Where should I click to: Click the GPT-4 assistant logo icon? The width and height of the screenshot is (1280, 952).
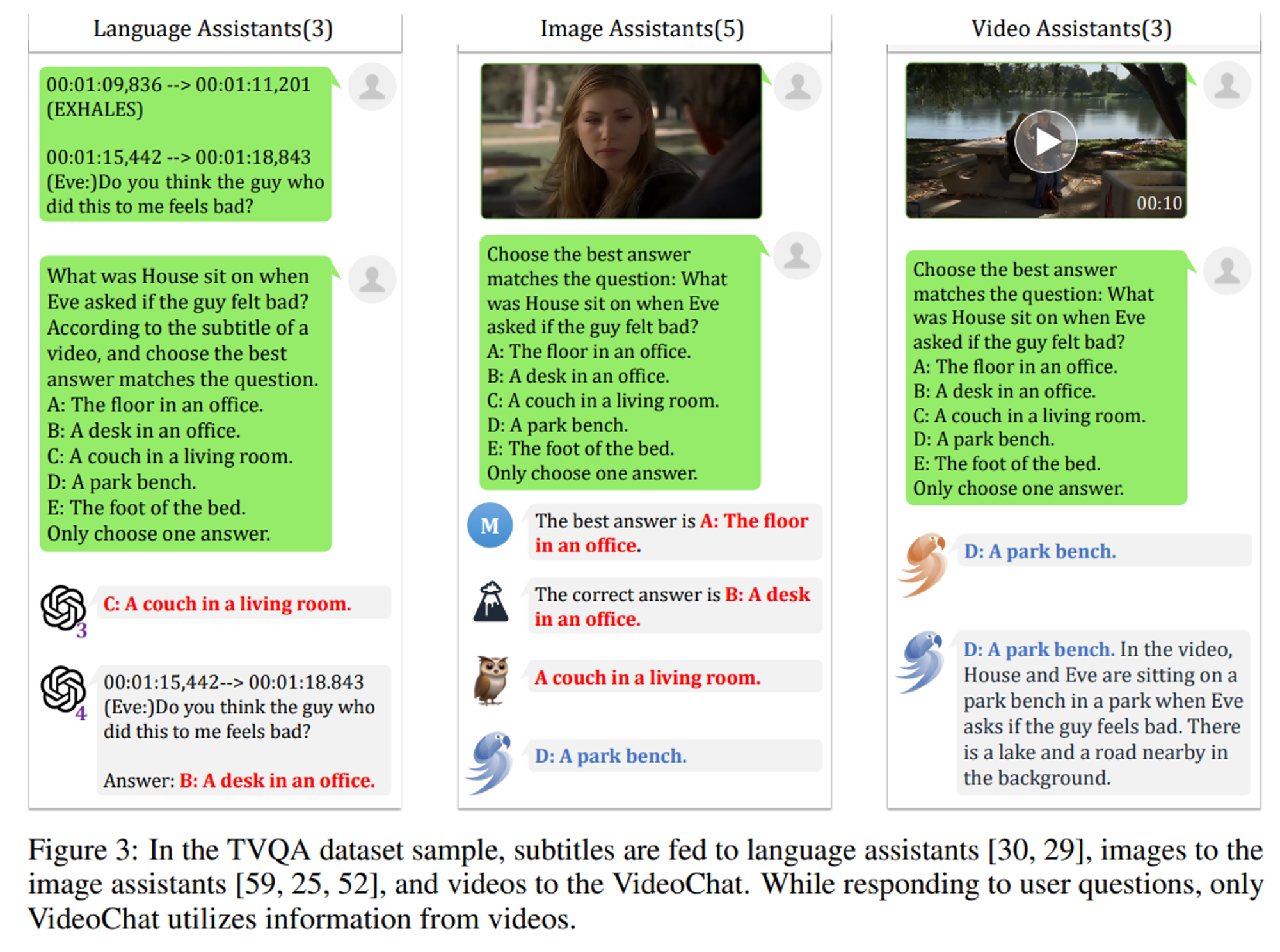pos(63,690)
